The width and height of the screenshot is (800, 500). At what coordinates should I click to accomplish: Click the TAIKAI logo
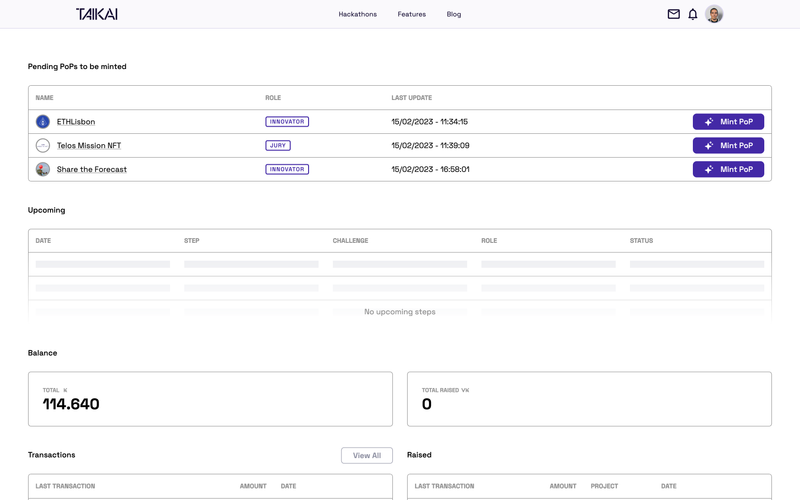96,14
